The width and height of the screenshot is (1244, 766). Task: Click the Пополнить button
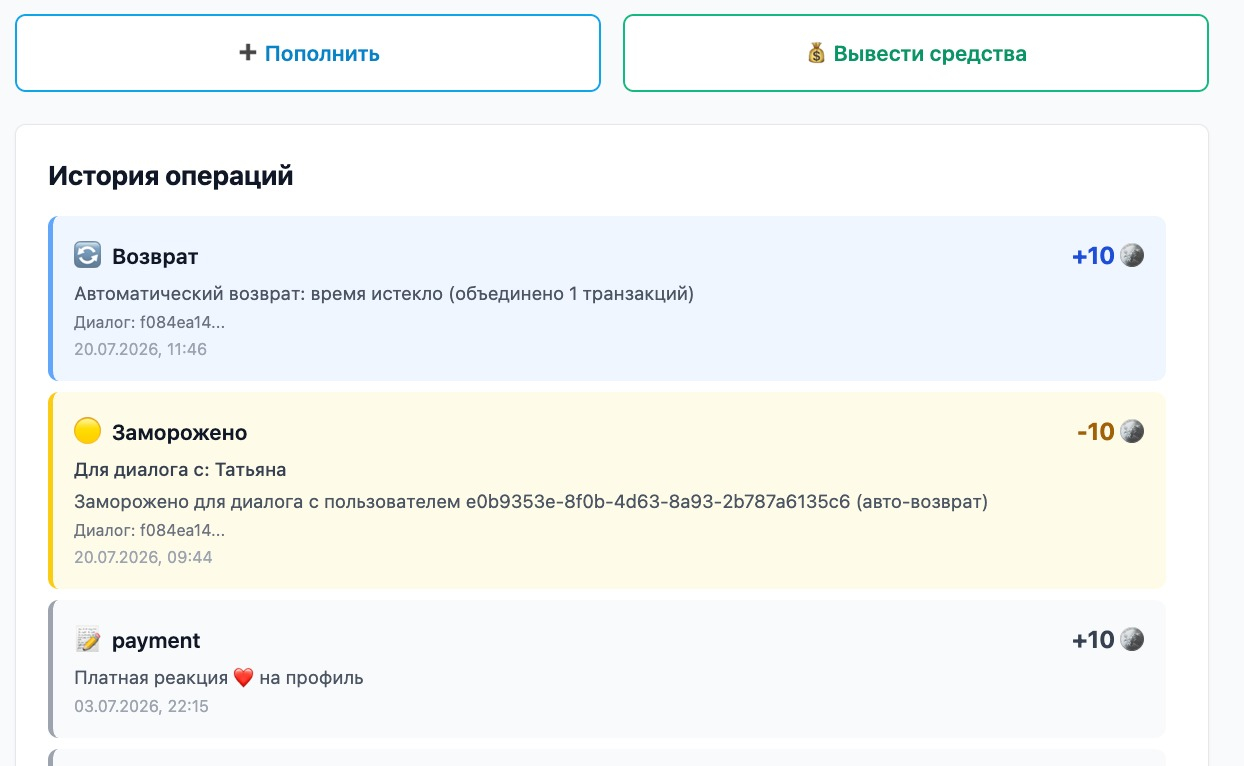[308, 53]
